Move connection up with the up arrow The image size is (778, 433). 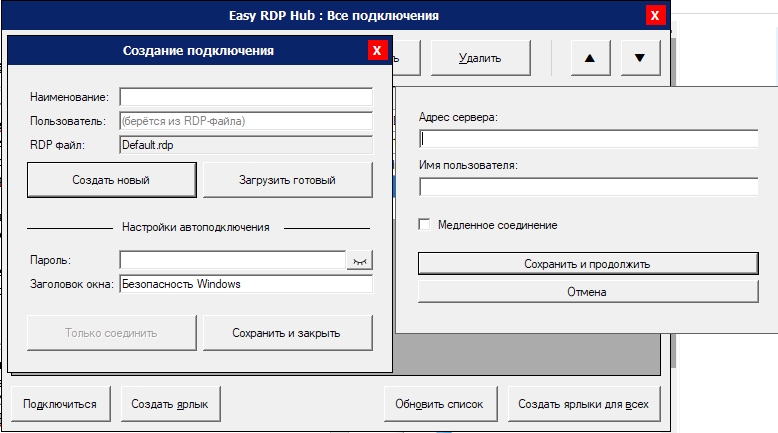tap(590, 58)
